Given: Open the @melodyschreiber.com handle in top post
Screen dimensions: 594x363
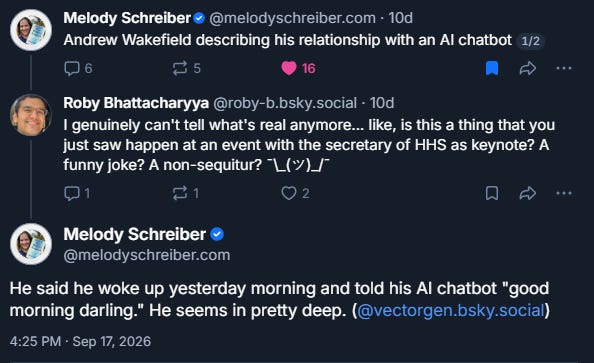Looking at the screenshot, I should pos(292,18).
